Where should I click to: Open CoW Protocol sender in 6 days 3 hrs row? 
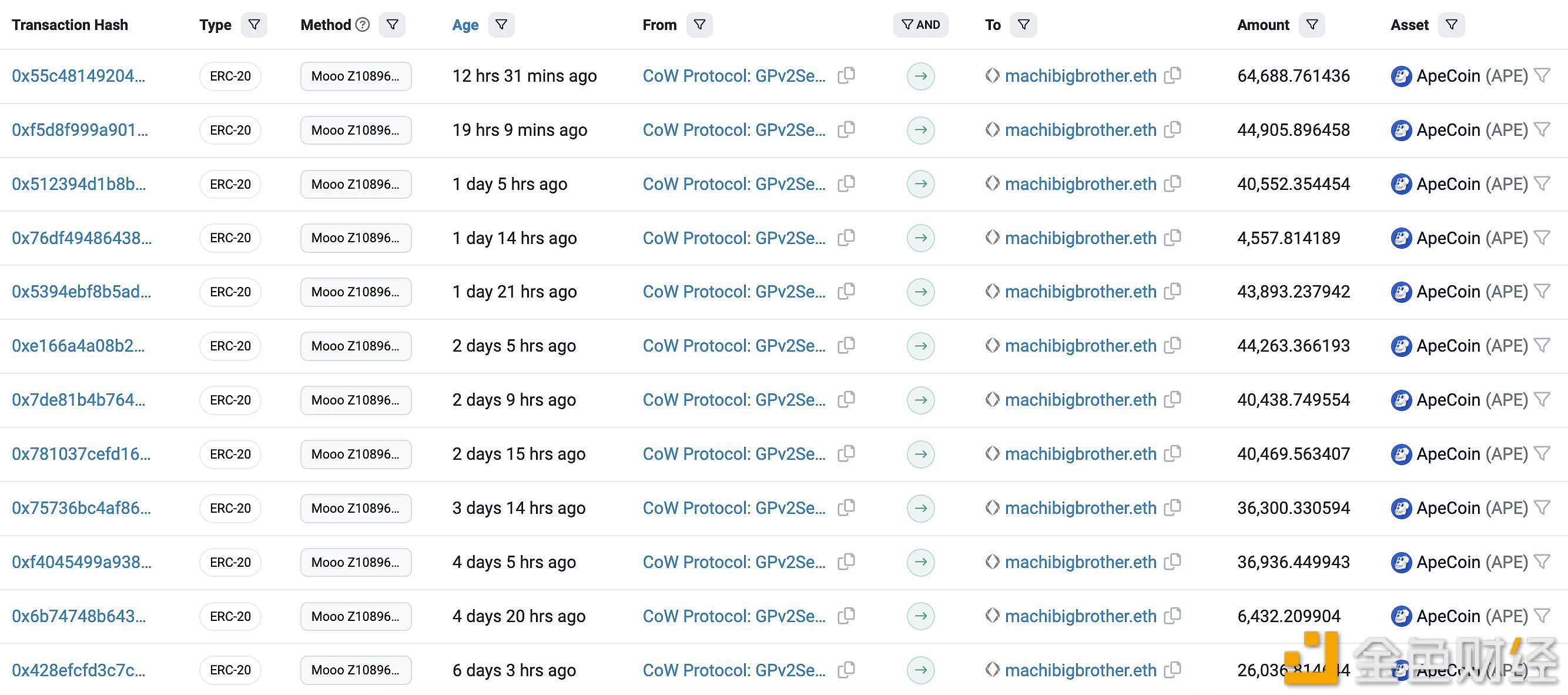pyautogui.click(x=734, y=671)
